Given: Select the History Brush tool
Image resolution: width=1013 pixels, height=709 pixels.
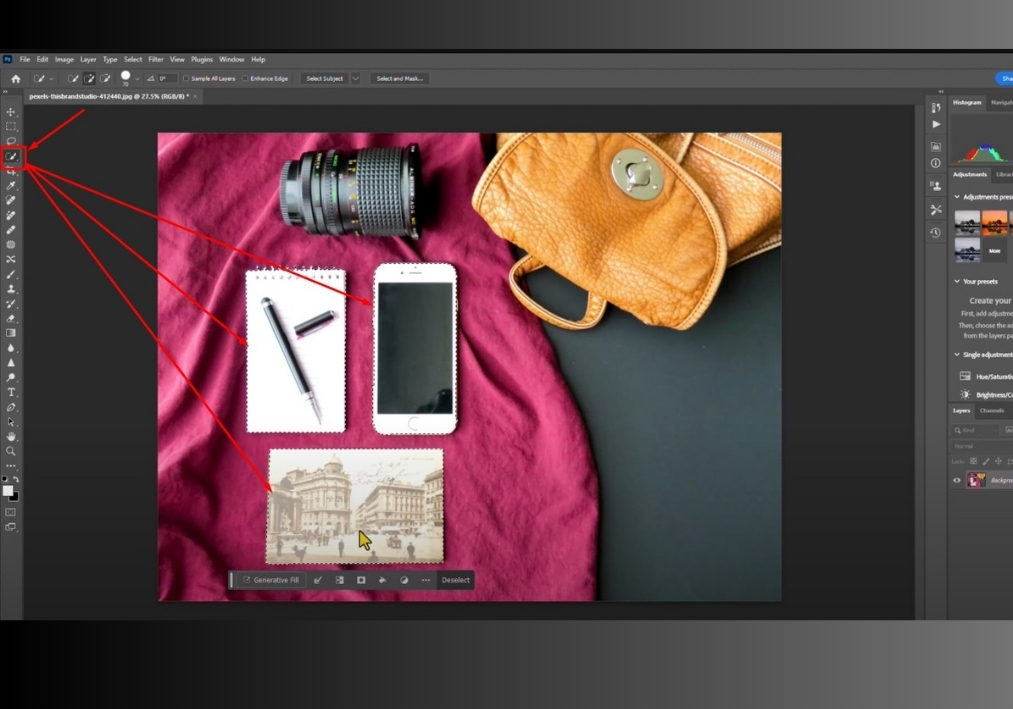Looking at the screenshot, I should pyautogui.click(x=11, y=304).
